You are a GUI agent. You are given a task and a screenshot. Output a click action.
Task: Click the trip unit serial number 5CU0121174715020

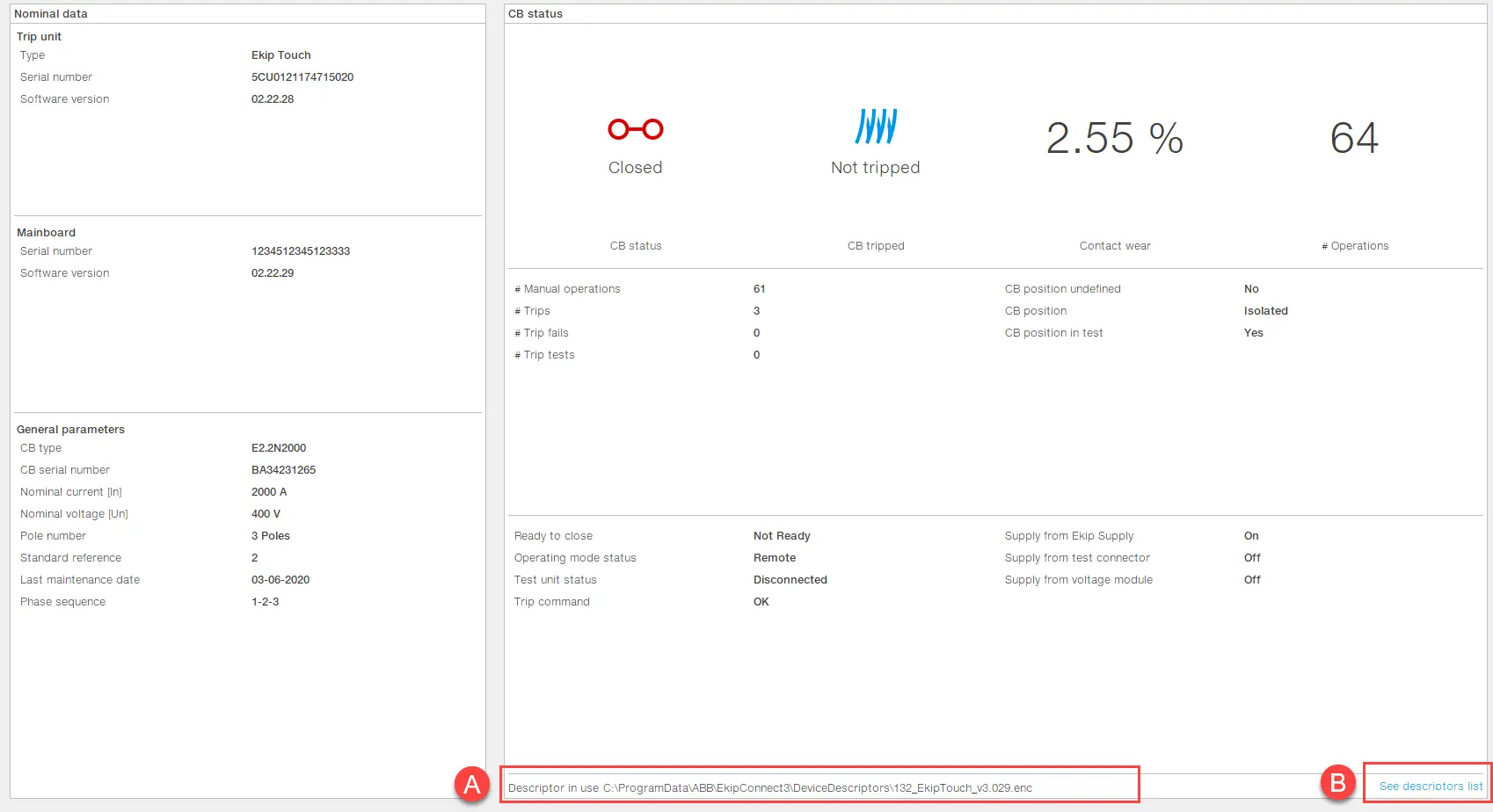pyautogui.click(x=302, y=77)
